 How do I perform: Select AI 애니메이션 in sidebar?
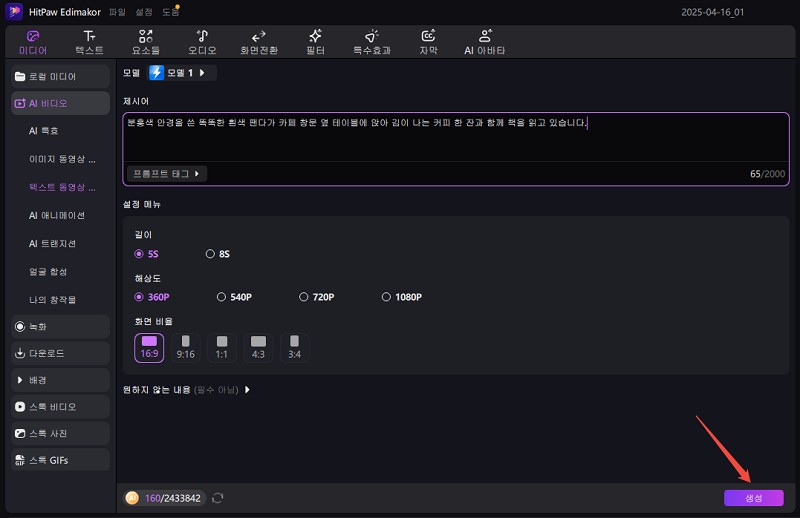point(57,215)
